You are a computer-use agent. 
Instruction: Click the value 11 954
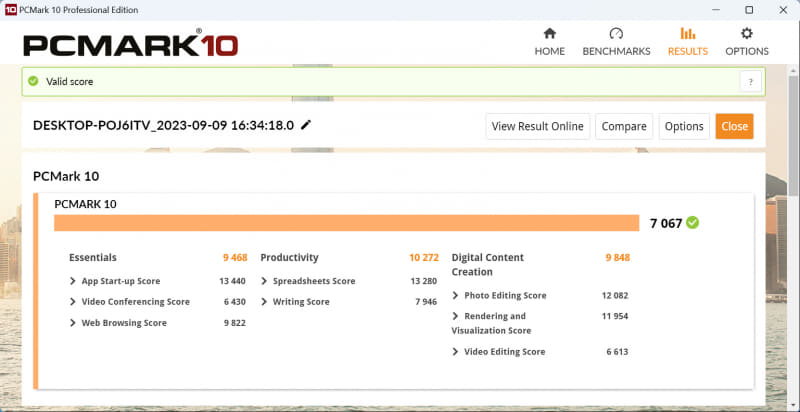pos(615,316)
